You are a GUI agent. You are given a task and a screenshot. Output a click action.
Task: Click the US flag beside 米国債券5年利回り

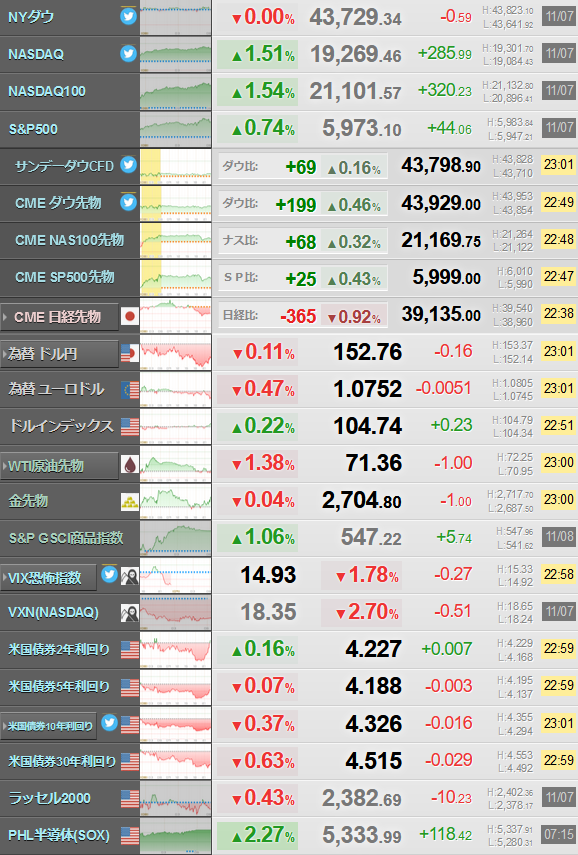click(130, 687)
